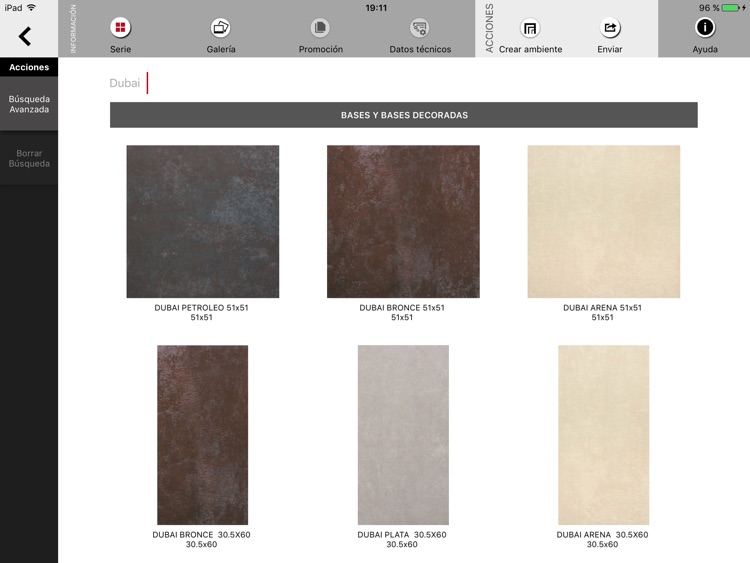Select Dubai Arena 30.5x60 tile thumbnail

[x=604, y=435]
